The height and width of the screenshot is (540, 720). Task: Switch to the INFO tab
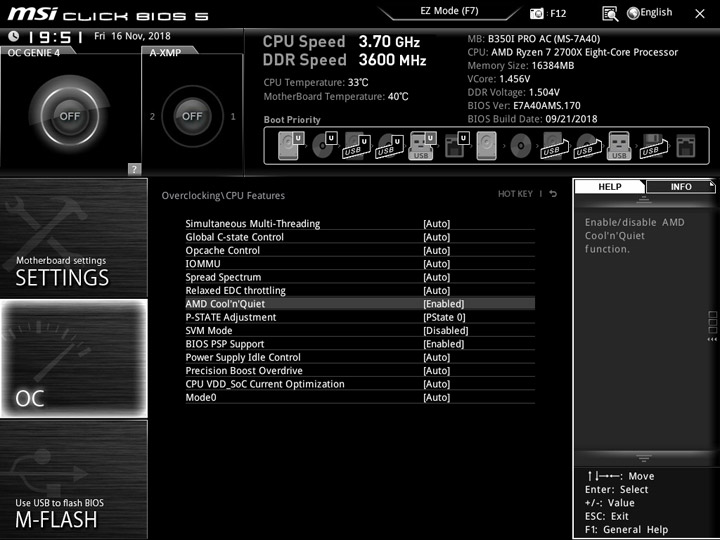pyautogui.click(x=681, y=186)
